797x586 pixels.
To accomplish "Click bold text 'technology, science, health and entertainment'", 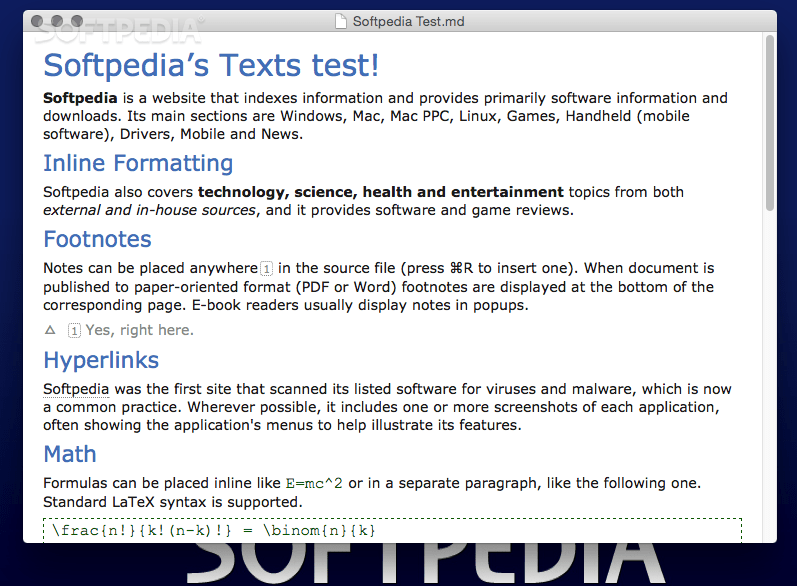I will pos(381,192).
